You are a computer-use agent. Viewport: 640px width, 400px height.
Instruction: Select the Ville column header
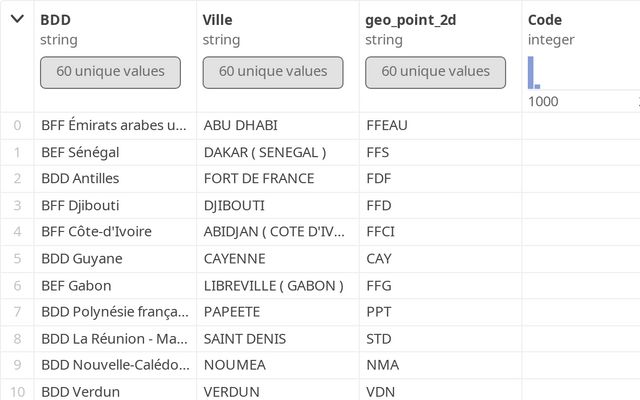click(x=218, y=20)
